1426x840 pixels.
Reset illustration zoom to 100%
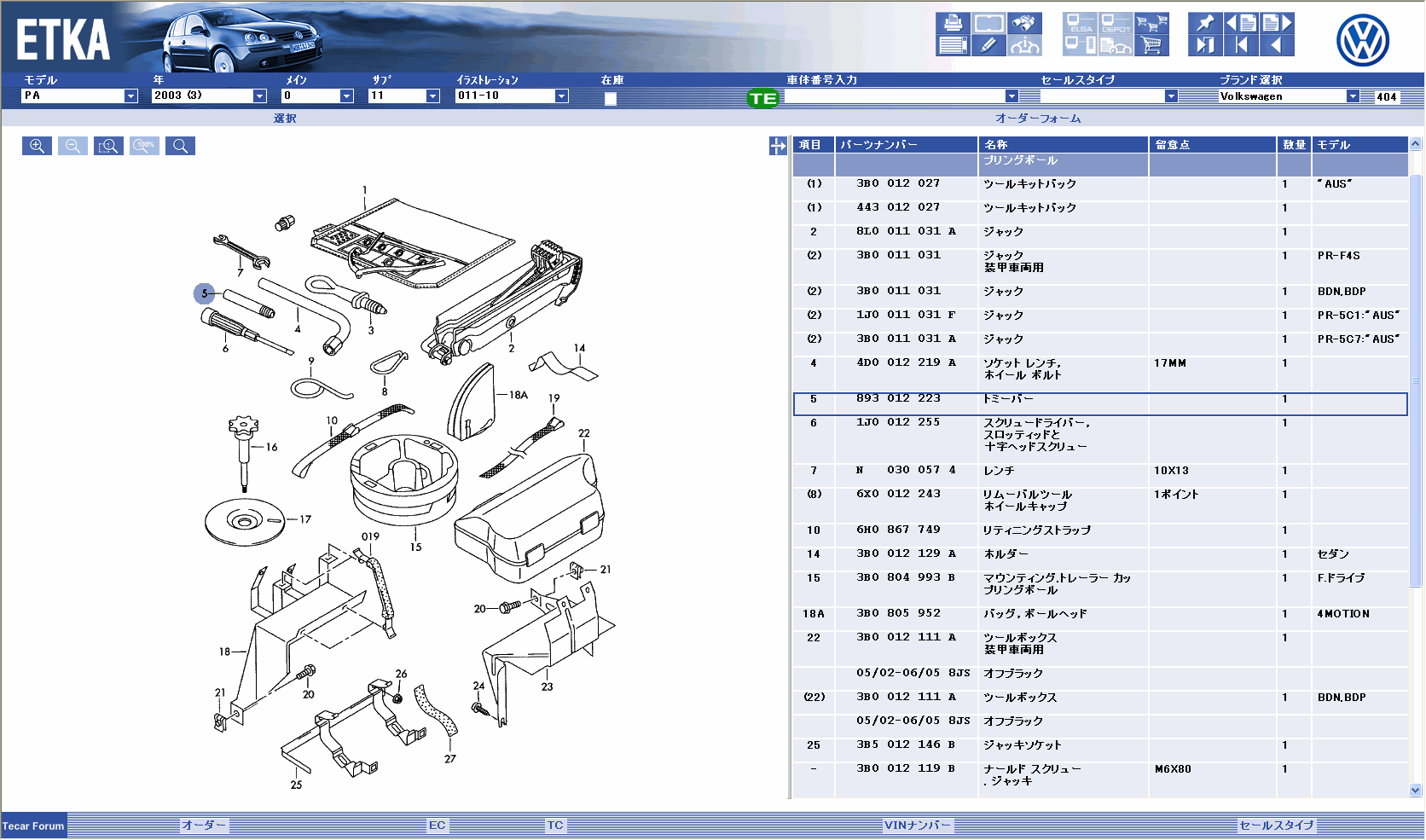coord(144,146)
